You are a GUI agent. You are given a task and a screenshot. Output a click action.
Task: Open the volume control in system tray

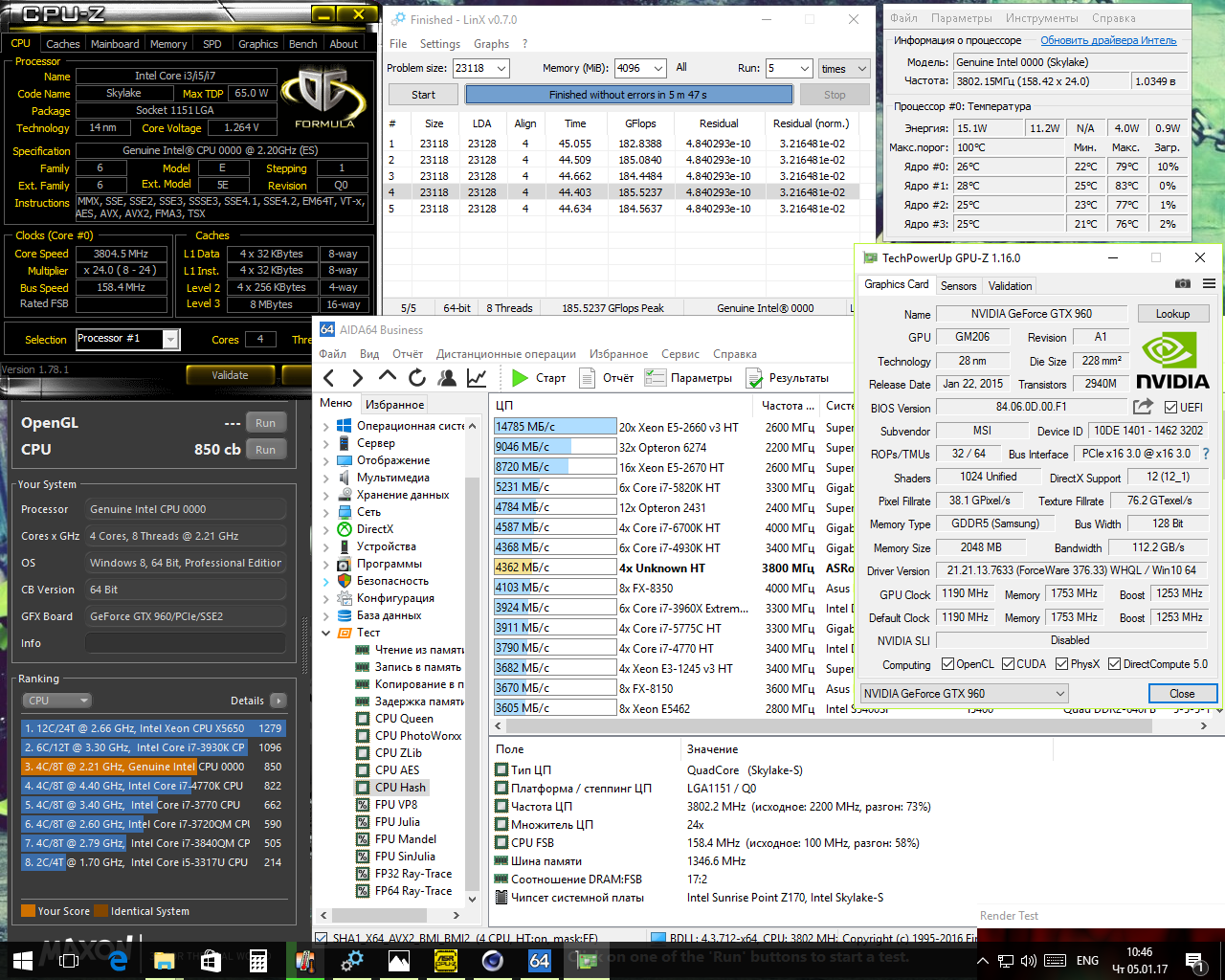1029,961
